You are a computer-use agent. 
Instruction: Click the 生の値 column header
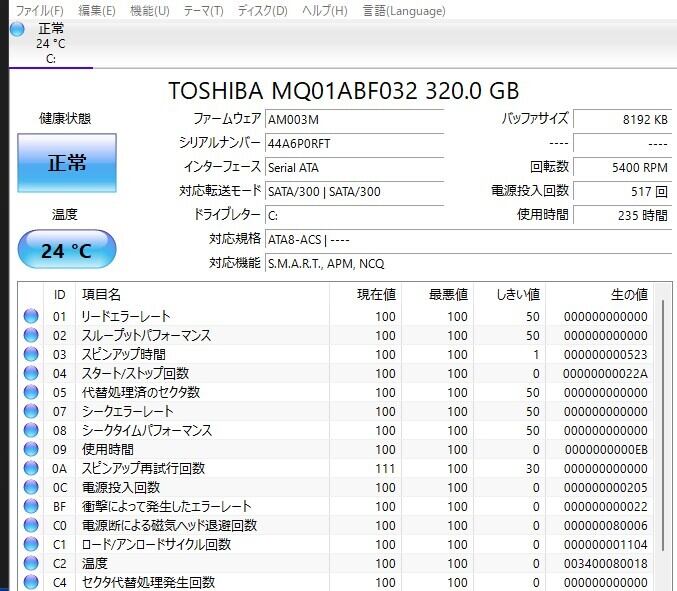[600, 294]
